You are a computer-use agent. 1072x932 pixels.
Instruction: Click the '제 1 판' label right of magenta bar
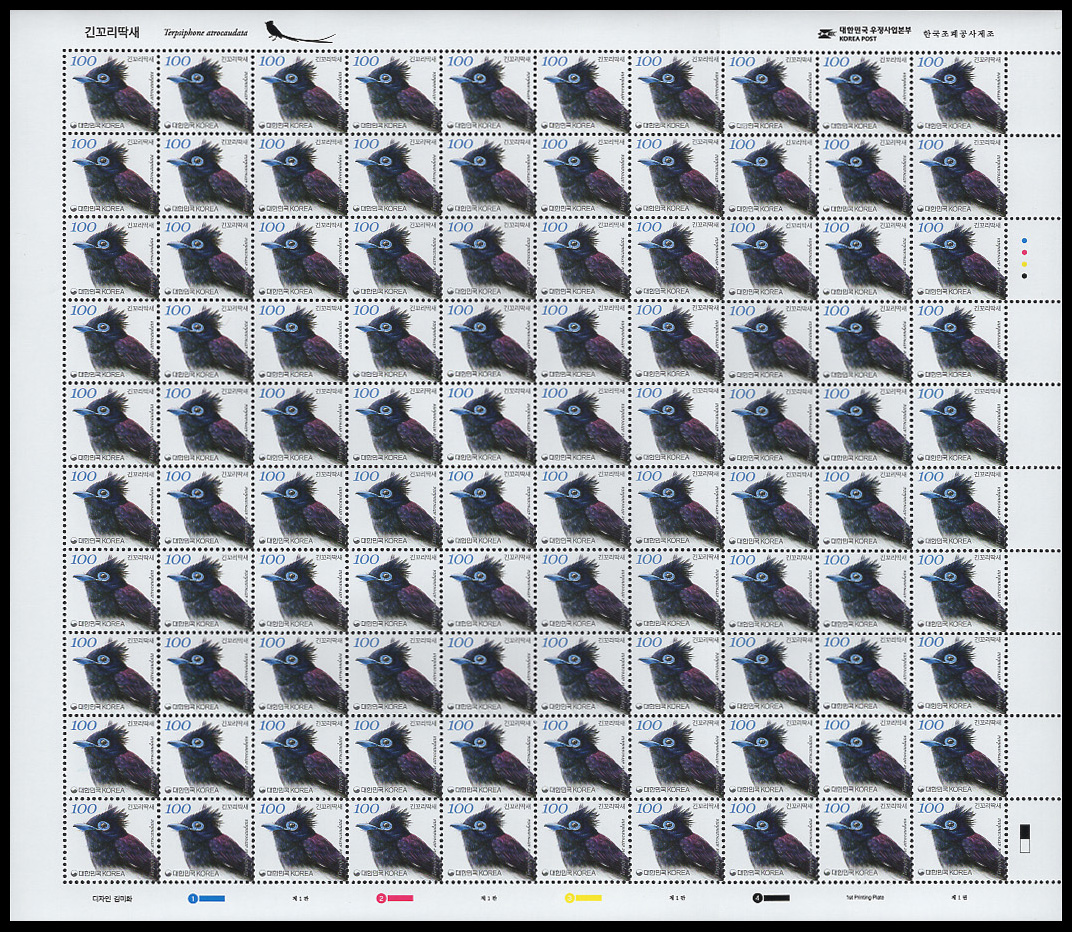tap(487, 898)
